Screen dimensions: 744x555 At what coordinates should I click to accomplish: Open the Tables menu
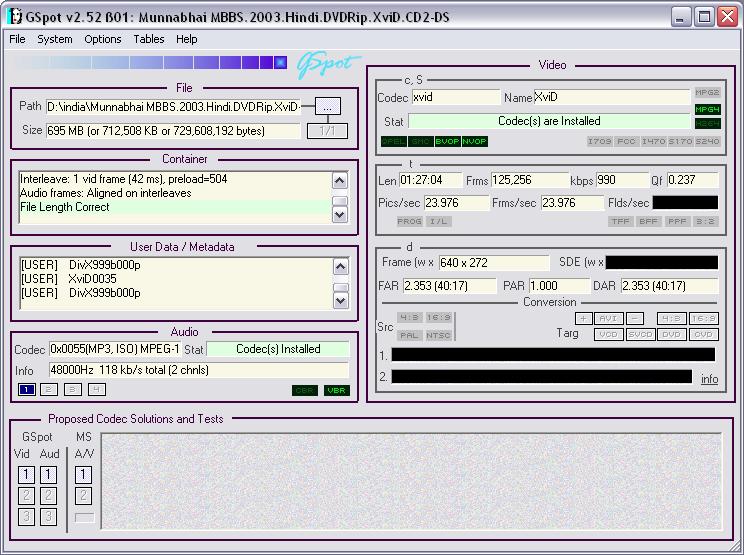(x=149, y=39)
